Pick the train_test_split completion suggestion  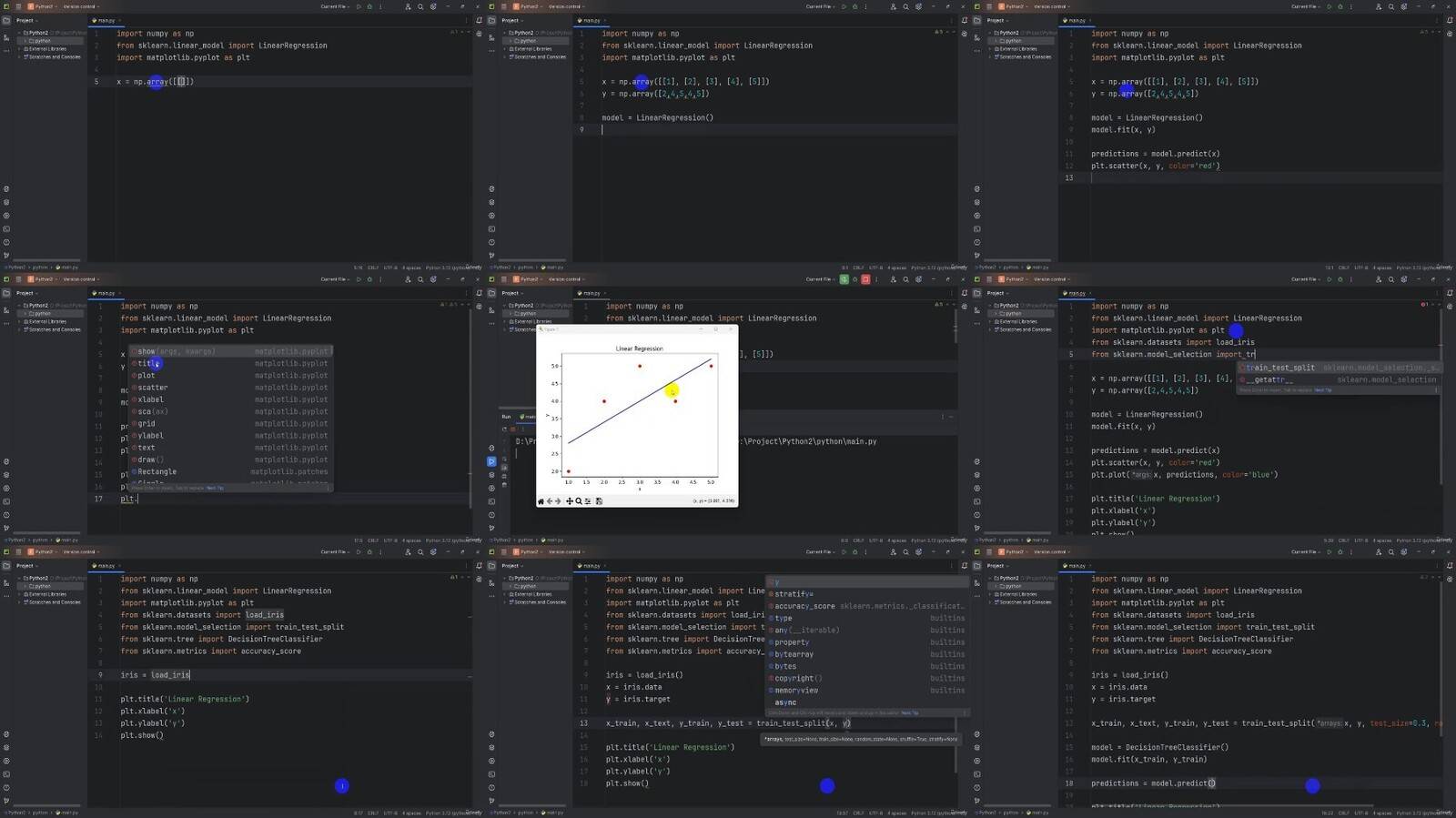click(1339, 368)
